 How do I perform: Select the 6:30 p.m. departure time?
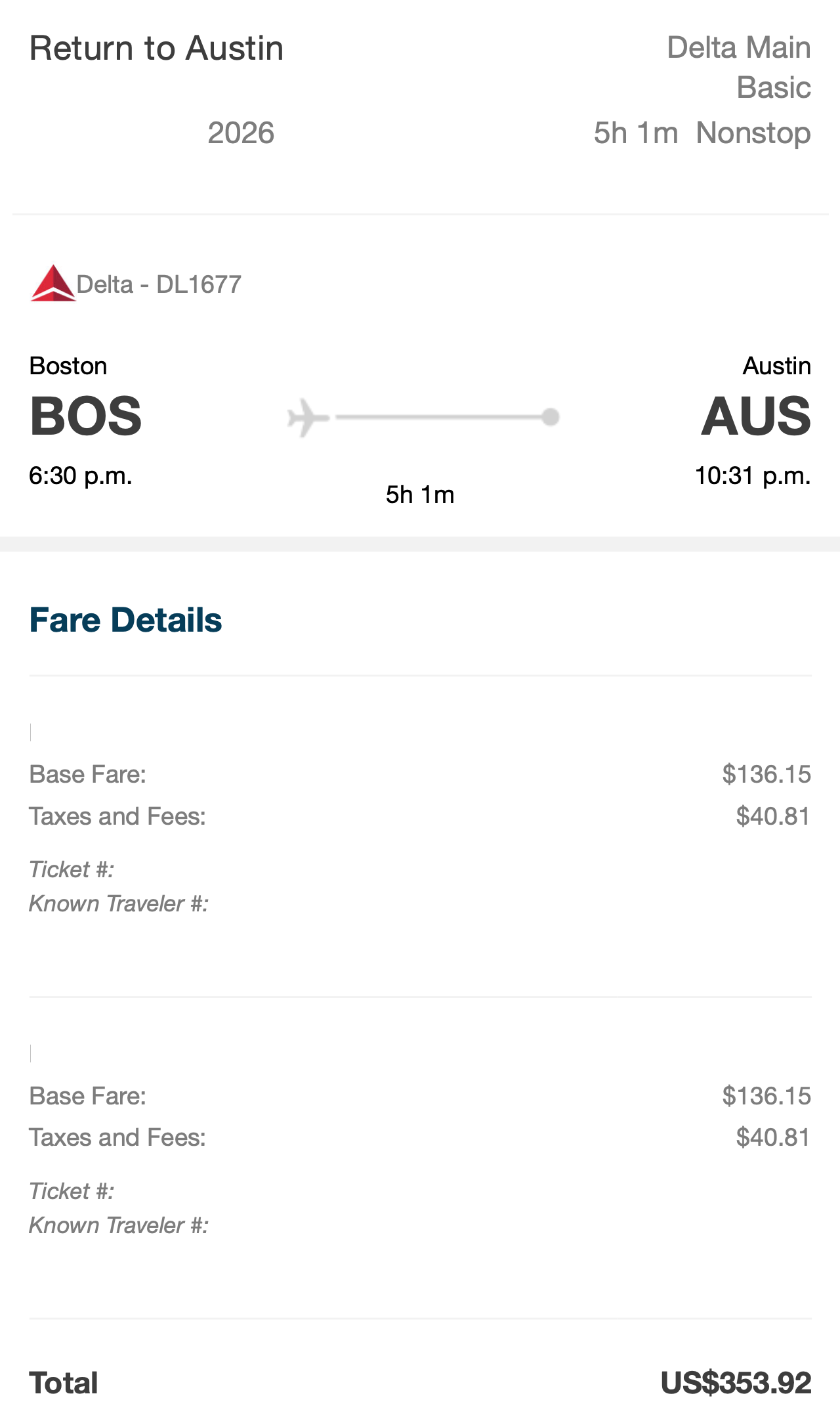81,475
